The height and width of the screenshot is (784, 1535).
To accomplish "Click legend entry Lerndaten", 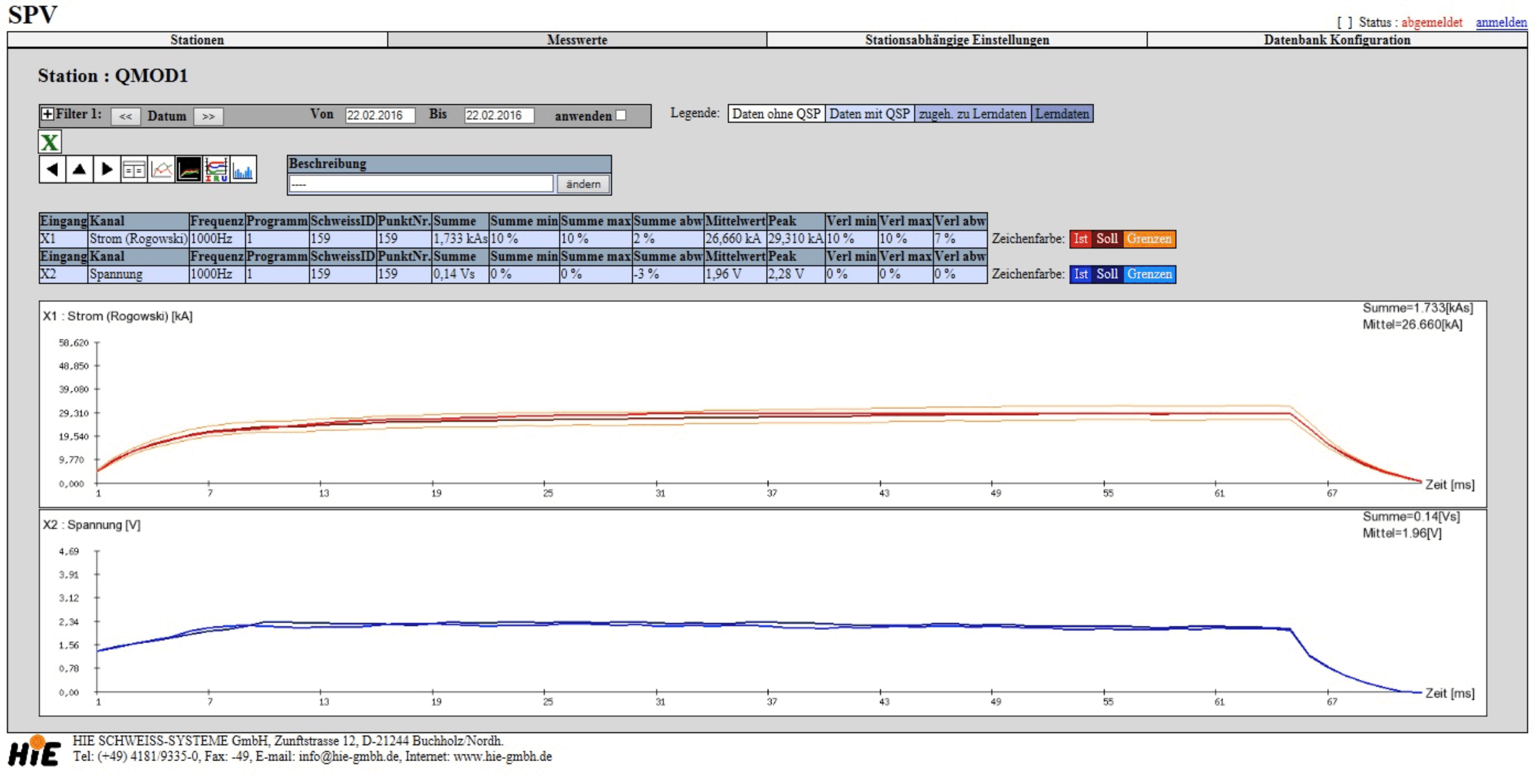I will click(1062, 114).
